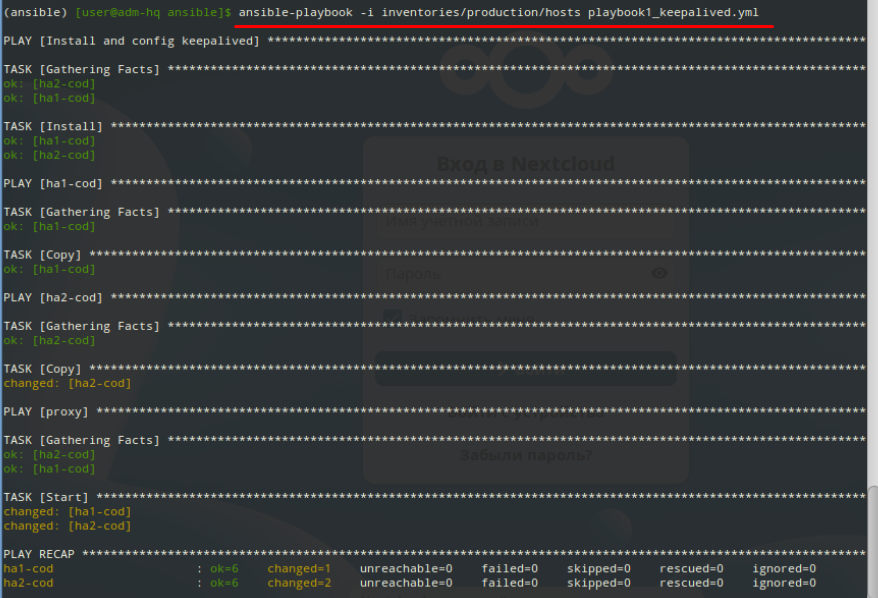Click the (ansible) virtualenv label
This screenshot has width=878, height=598.
35,11
